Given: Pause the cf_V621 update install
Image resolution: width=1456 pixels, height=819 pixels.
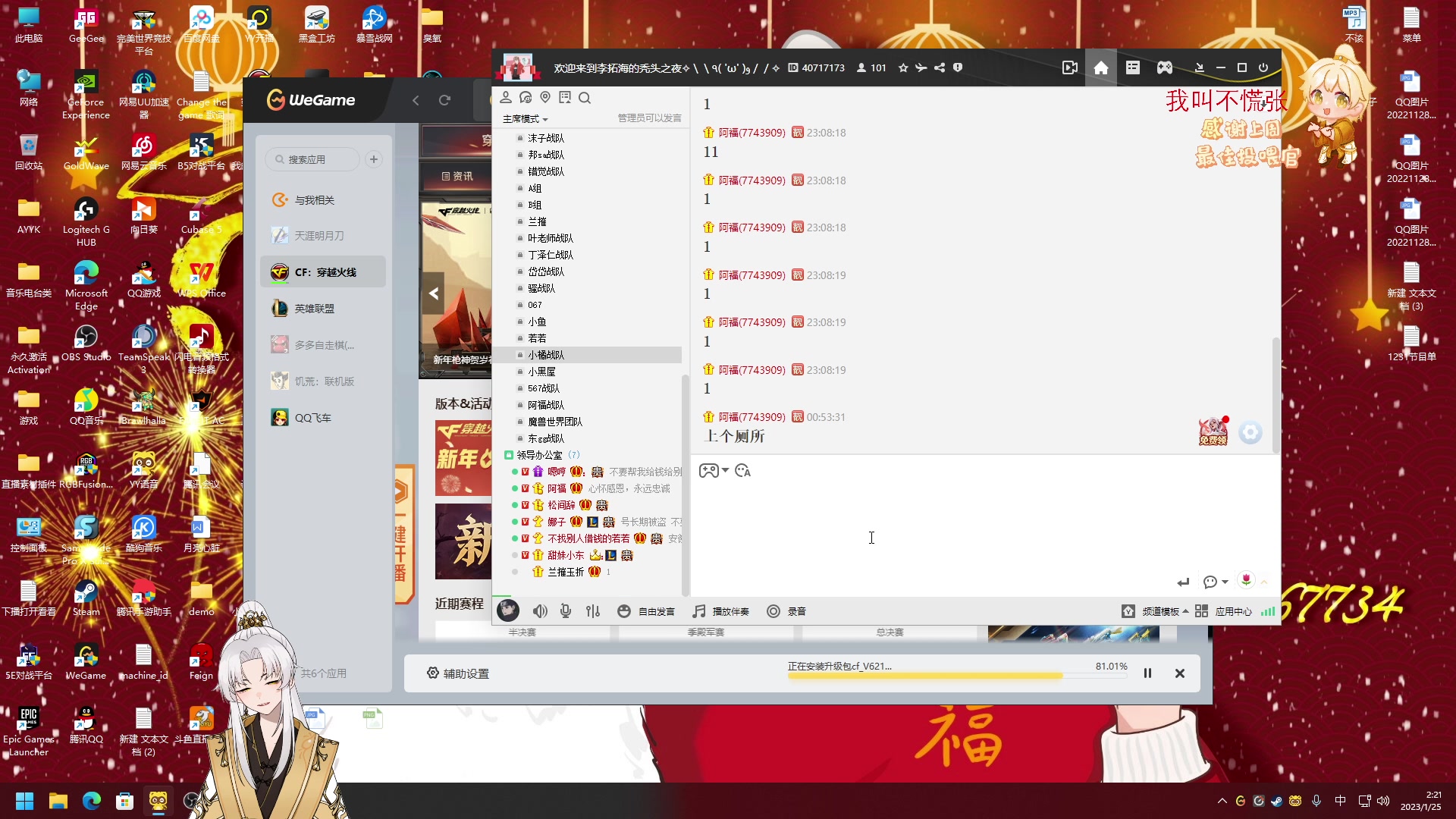Looking at the screenshot, I should click(1148, 673).
